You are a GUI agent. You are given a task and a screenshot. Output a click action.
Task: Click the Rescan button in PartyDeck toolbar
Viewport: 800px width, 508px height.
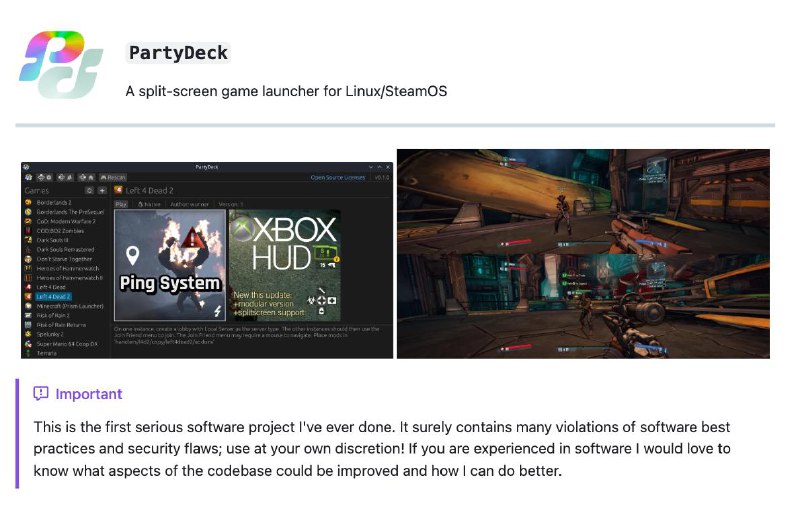tap(113, 177)
